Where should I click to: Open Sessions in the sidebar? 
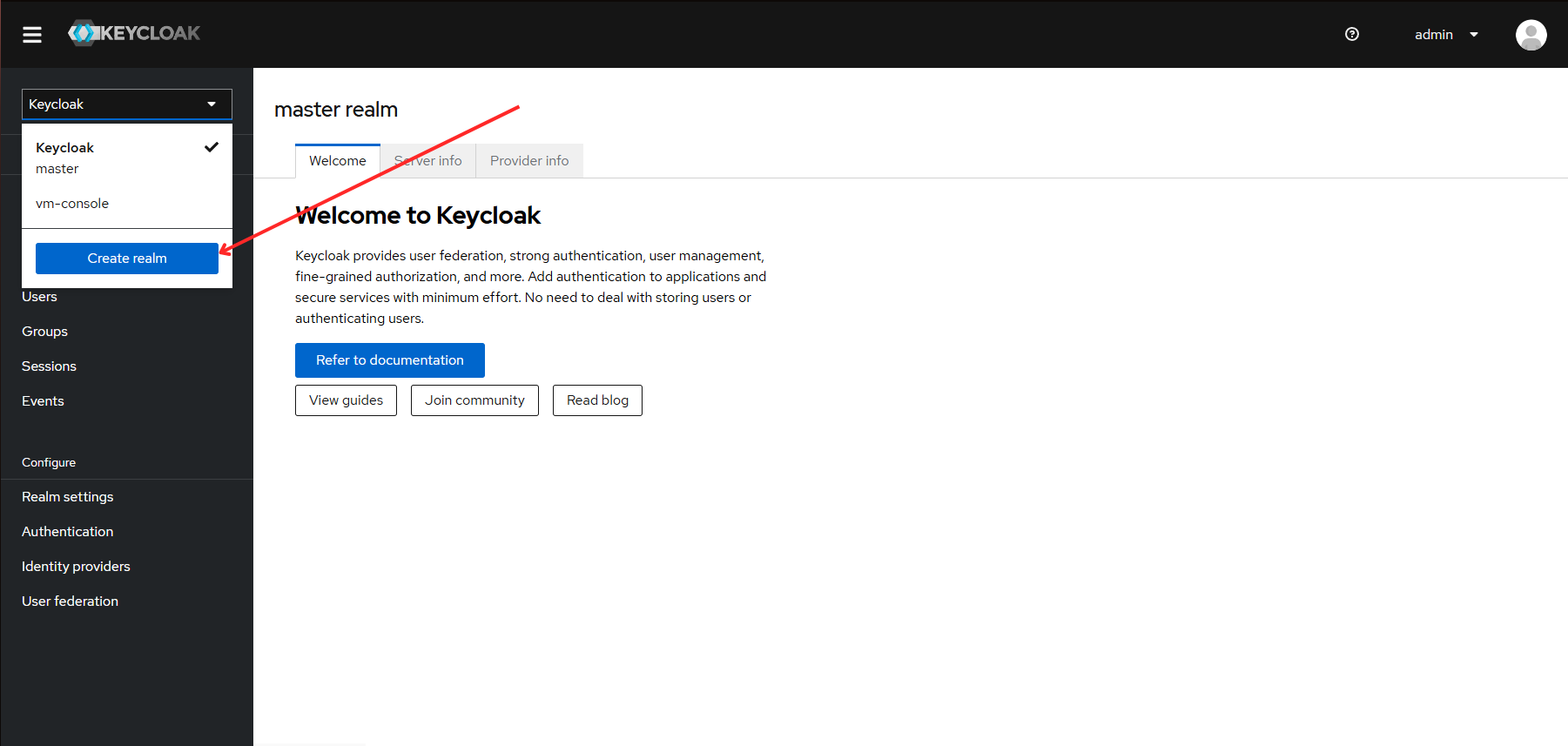pos(49,366)
